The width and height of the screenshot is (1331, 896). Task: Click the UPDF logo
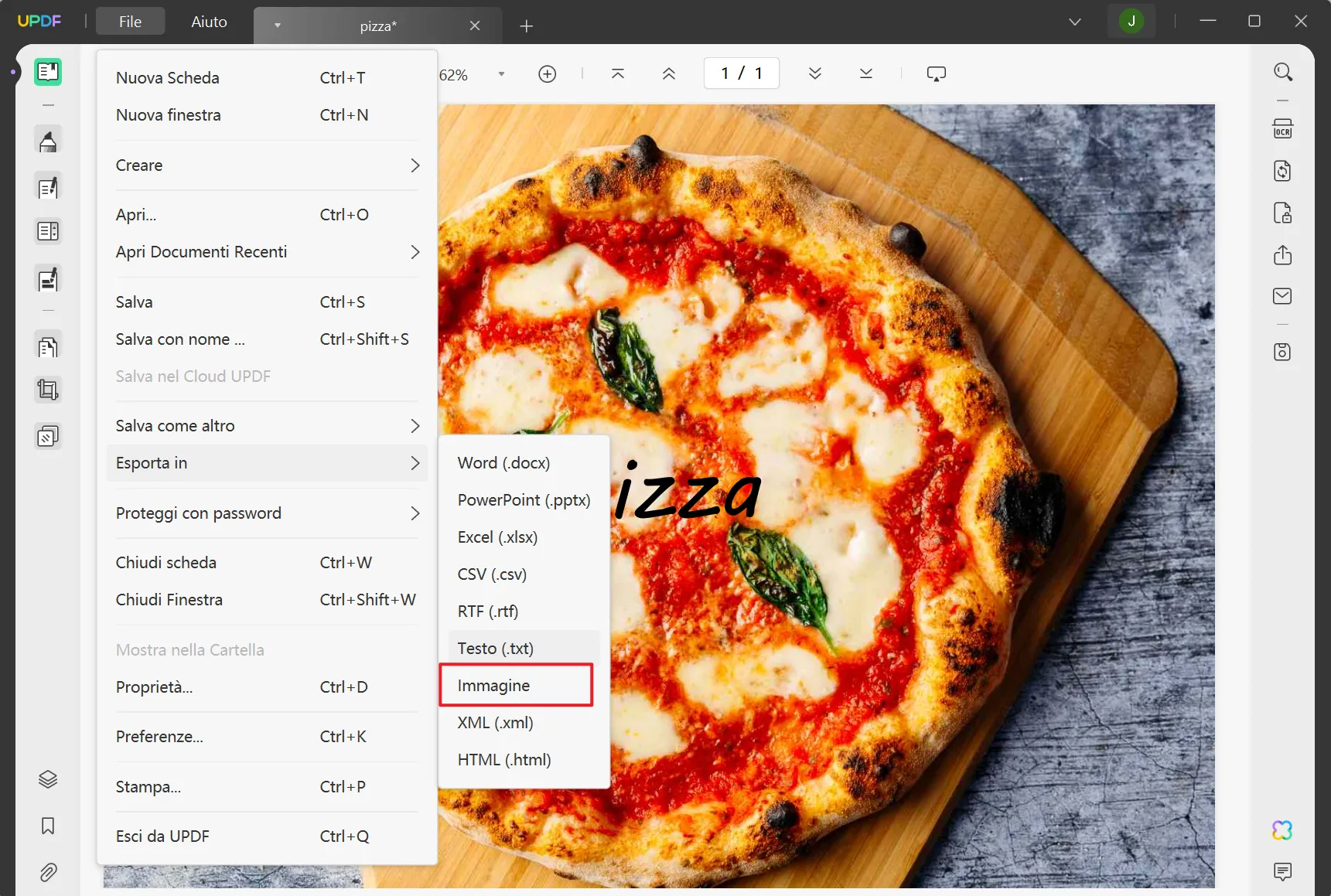[x=39, y=21]
